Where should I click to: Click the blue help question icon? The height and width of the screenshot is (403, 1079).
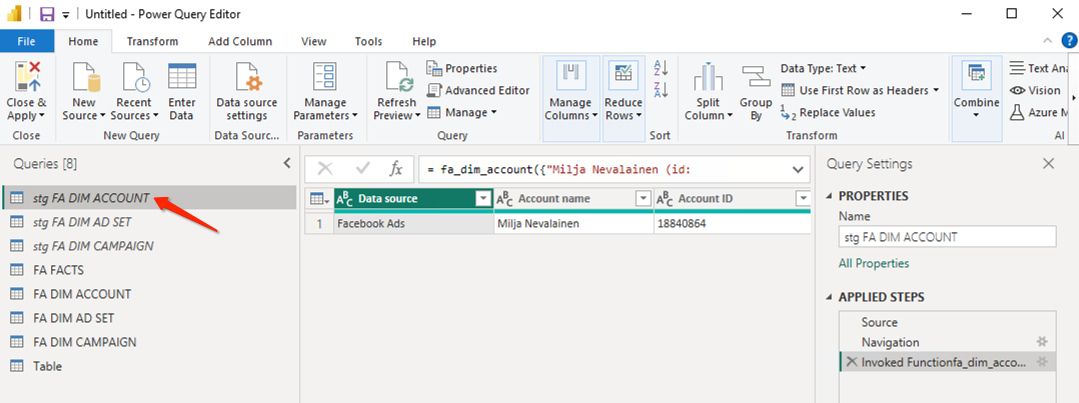coord(1069,41)
